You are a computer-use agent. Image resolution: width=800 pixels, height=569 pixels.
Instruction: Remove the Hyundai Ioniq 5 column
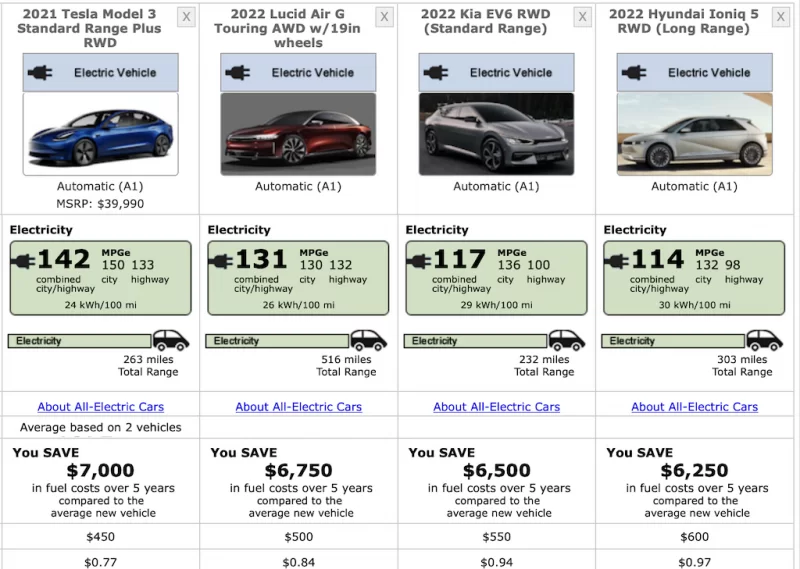(x=781, y=17)
